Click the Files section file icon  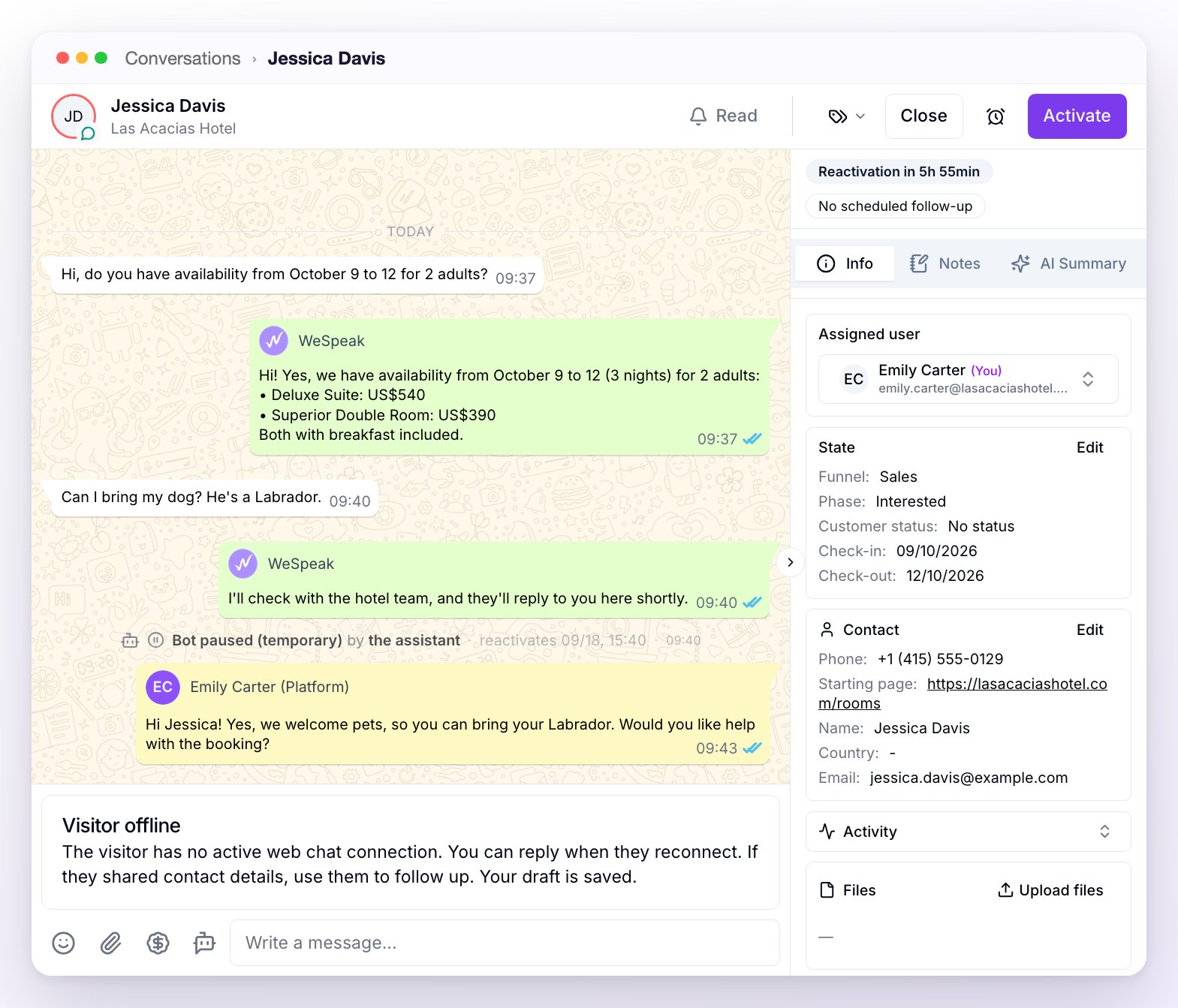827,890
